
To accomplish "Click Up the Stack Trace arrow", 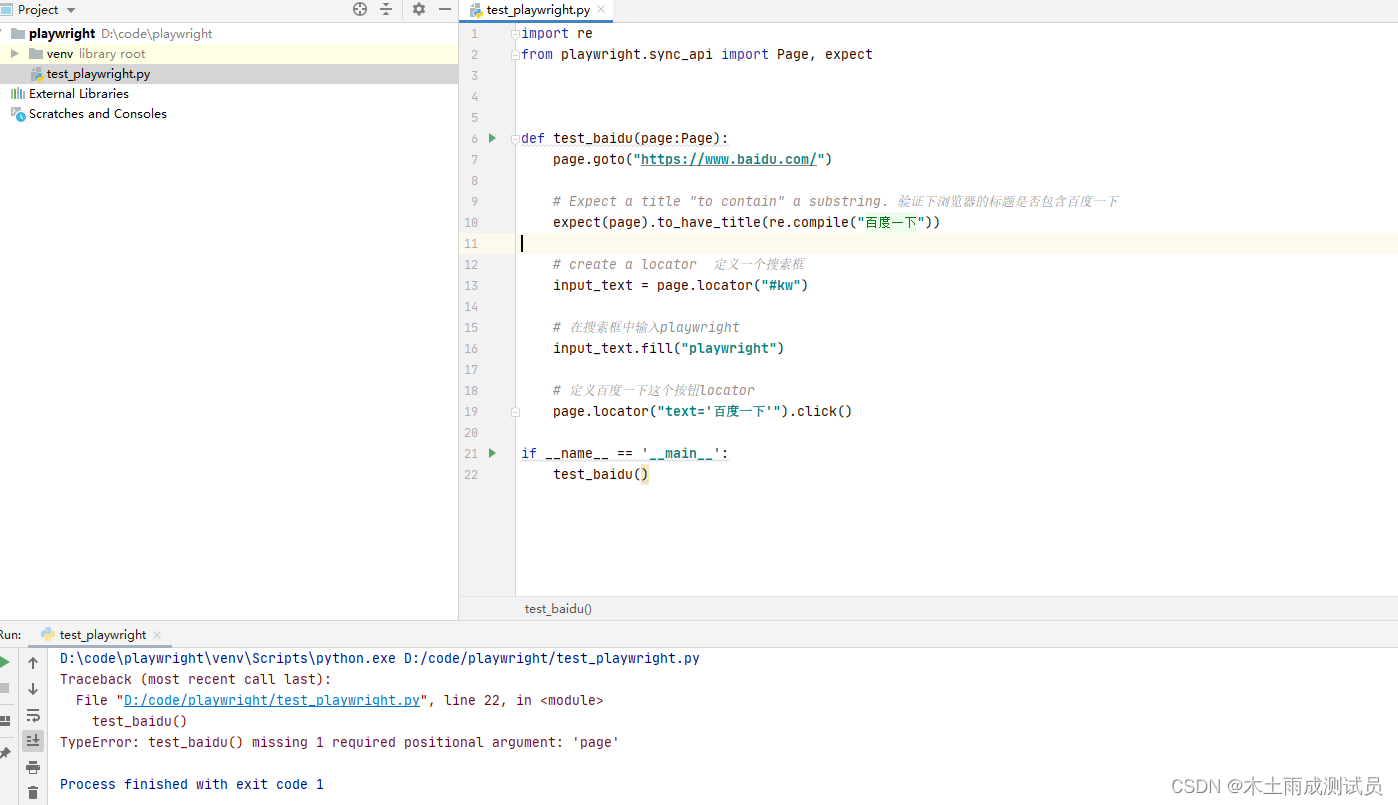I will [33, 663].
